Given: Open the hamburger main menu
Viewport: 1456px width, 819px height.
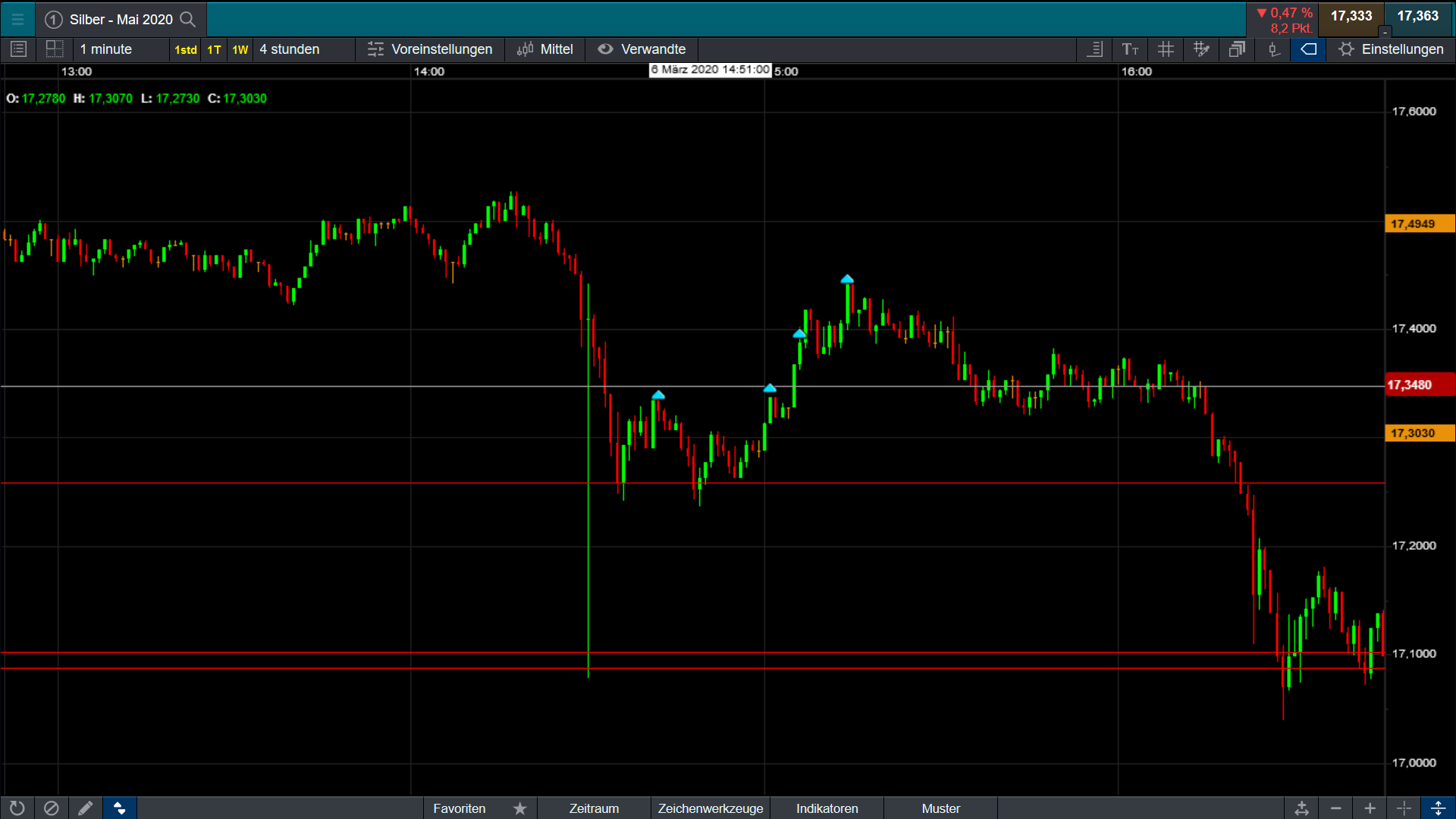Looking at the screenshot, I should point(17,19).
